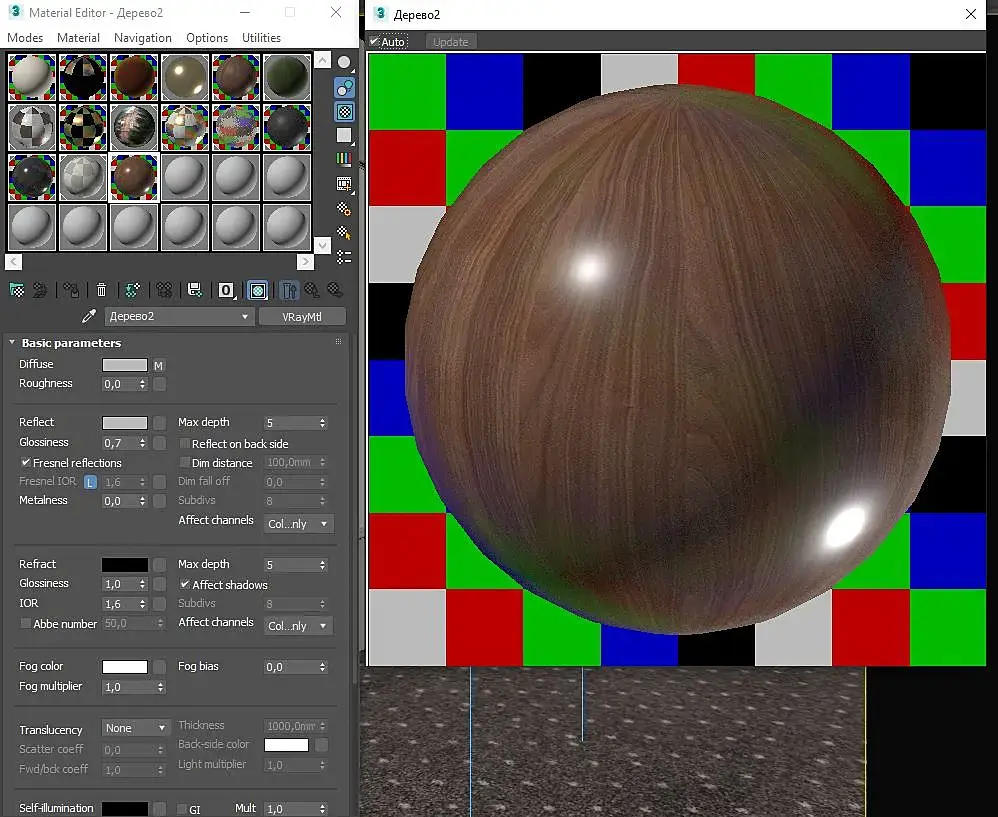This screenshot has width=998, height=817.
Task: Toggle the checkered Background icon
Action: [344, 112]
